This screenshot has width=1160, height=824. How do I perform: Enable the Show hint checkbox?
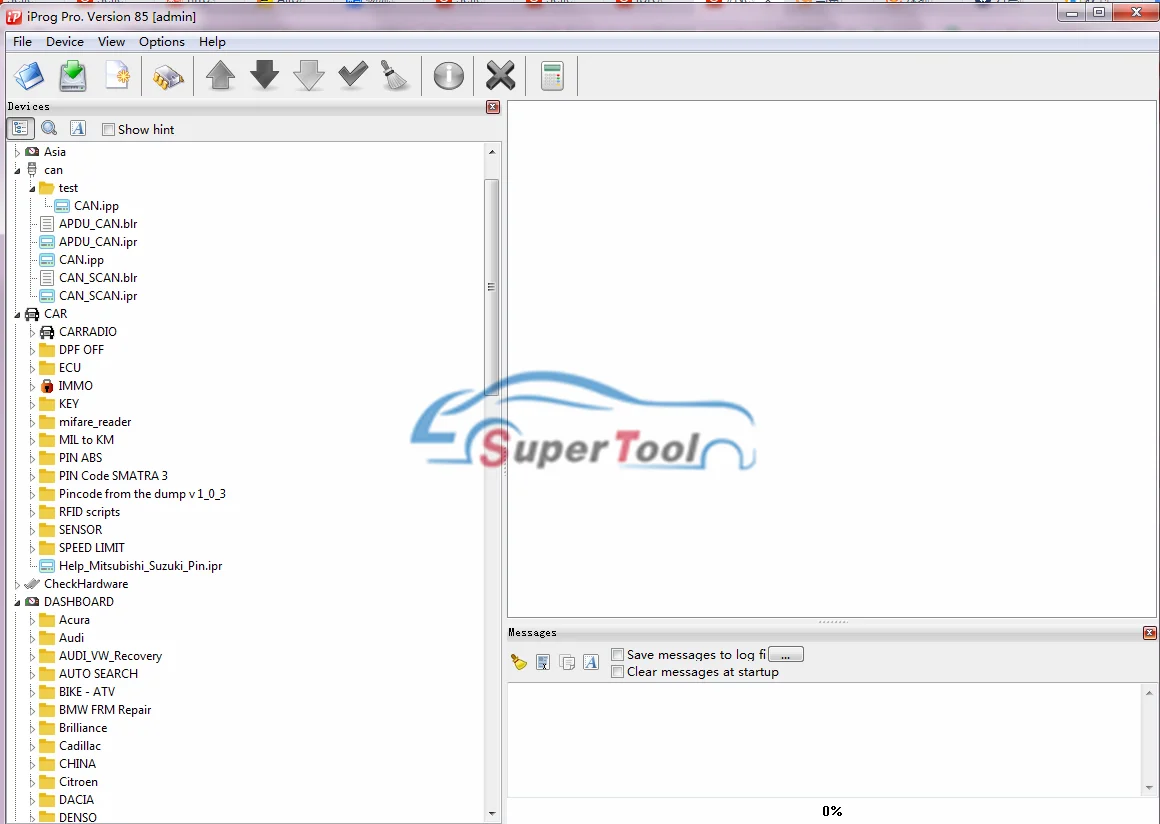[108, 129]
